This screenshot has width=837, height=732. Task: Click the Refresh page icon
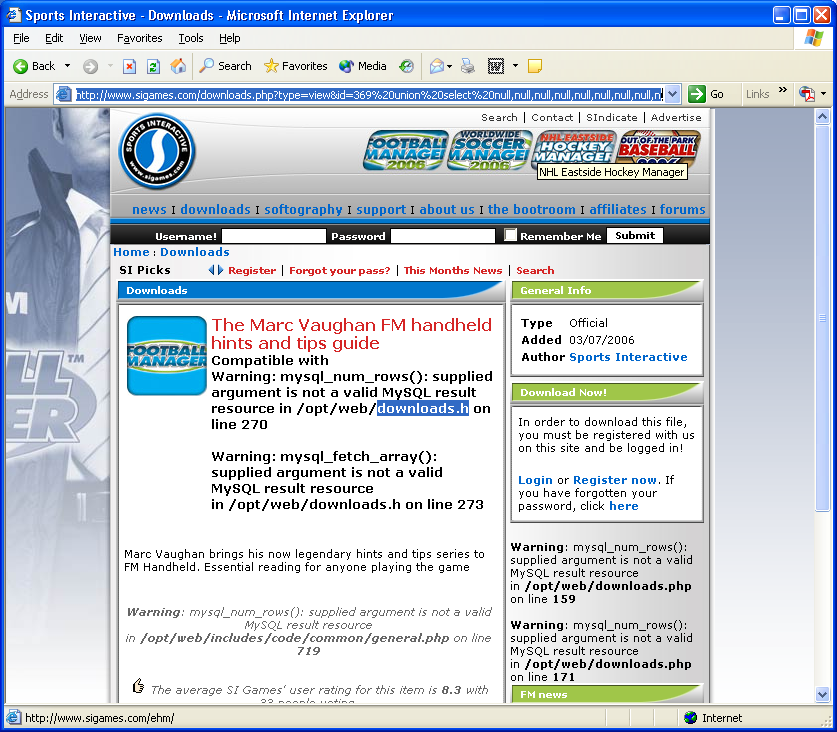[153, 66]
